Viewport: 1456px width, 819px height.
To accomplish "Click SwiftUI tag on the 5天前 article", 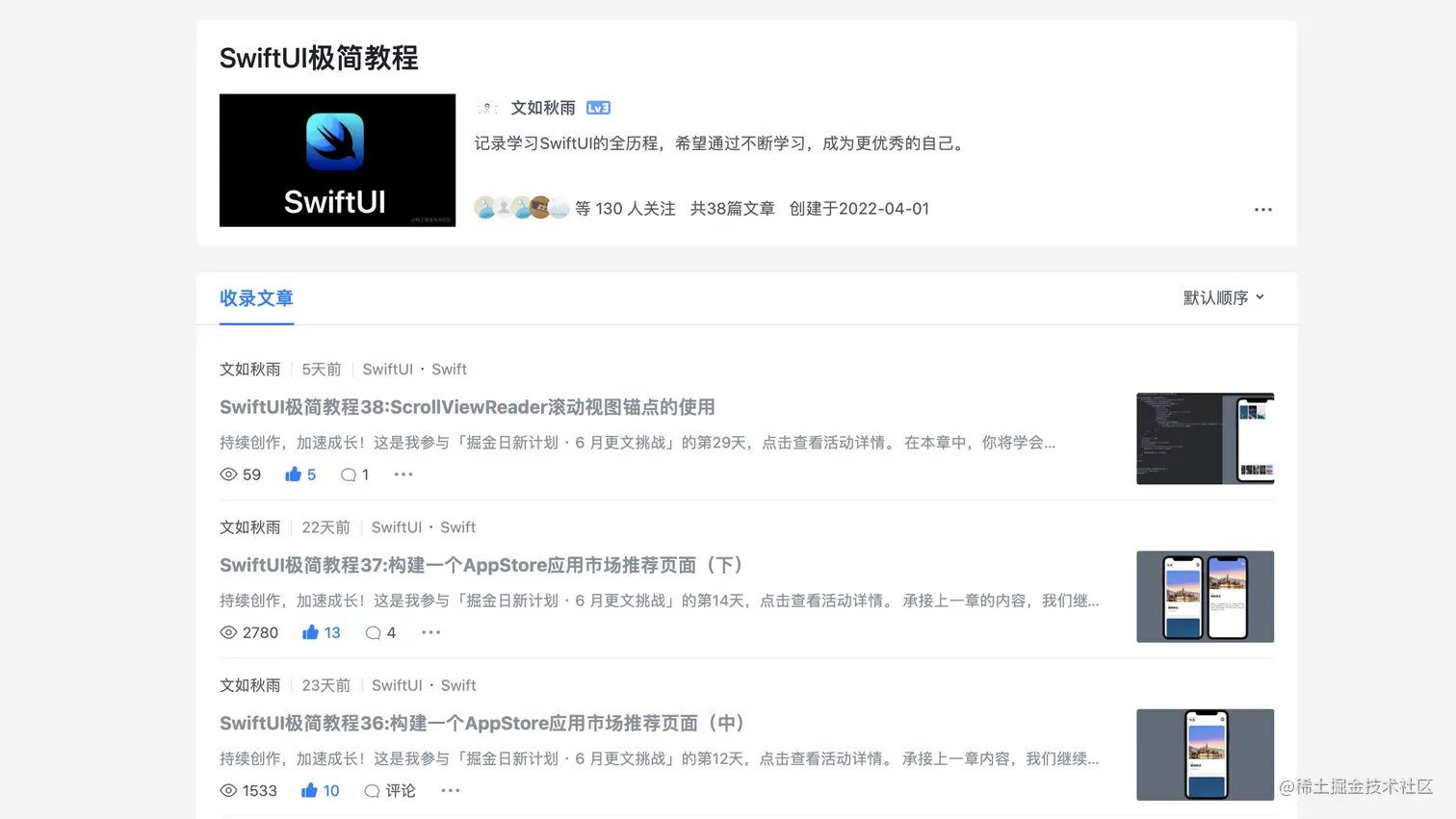I will click(387, 370).
